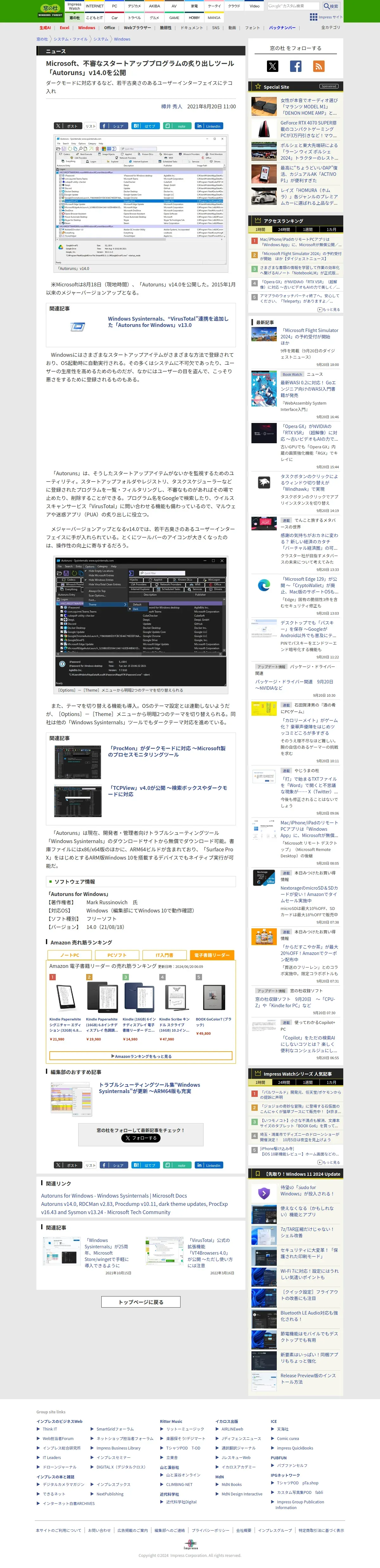Focus the Google カスタム検索 input field
Image resolution: width=380 pixels, height=1568 pixels.
click(294, 6)
